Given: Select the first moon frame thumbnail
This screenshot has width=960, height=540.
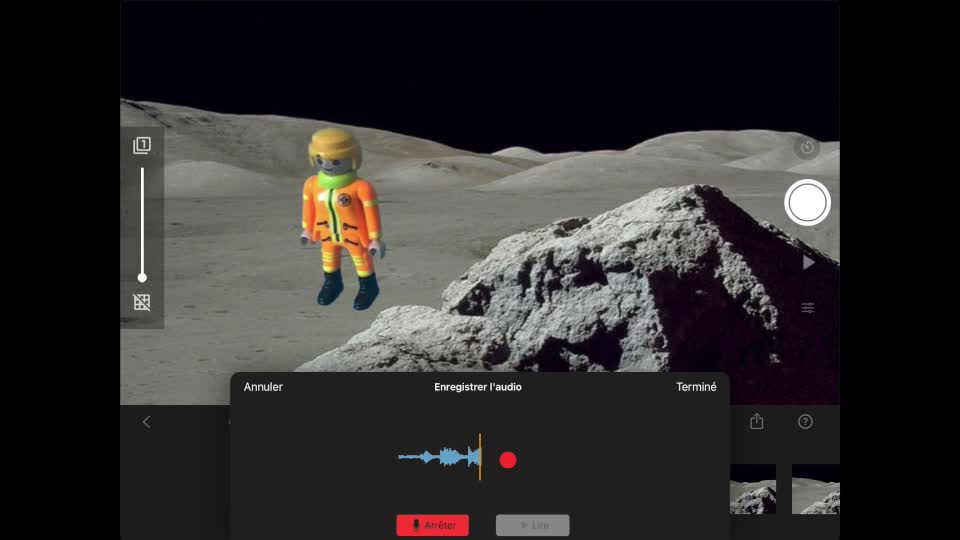Looking at the screenshot, I should pyautogui.click(x=753, y=489).
